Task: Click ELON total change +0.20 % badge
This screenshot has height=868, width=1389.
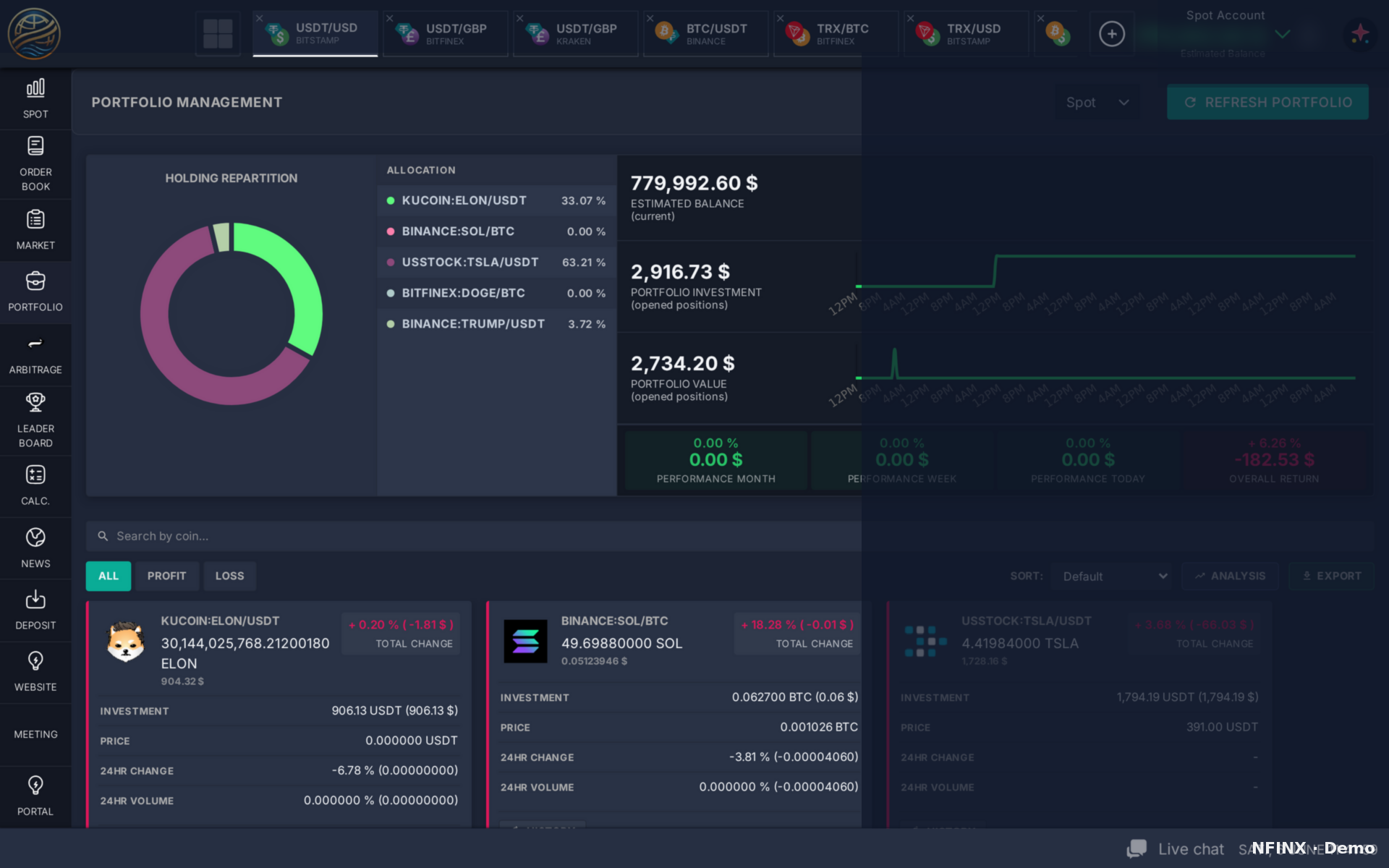Action: tap(401, 634)
